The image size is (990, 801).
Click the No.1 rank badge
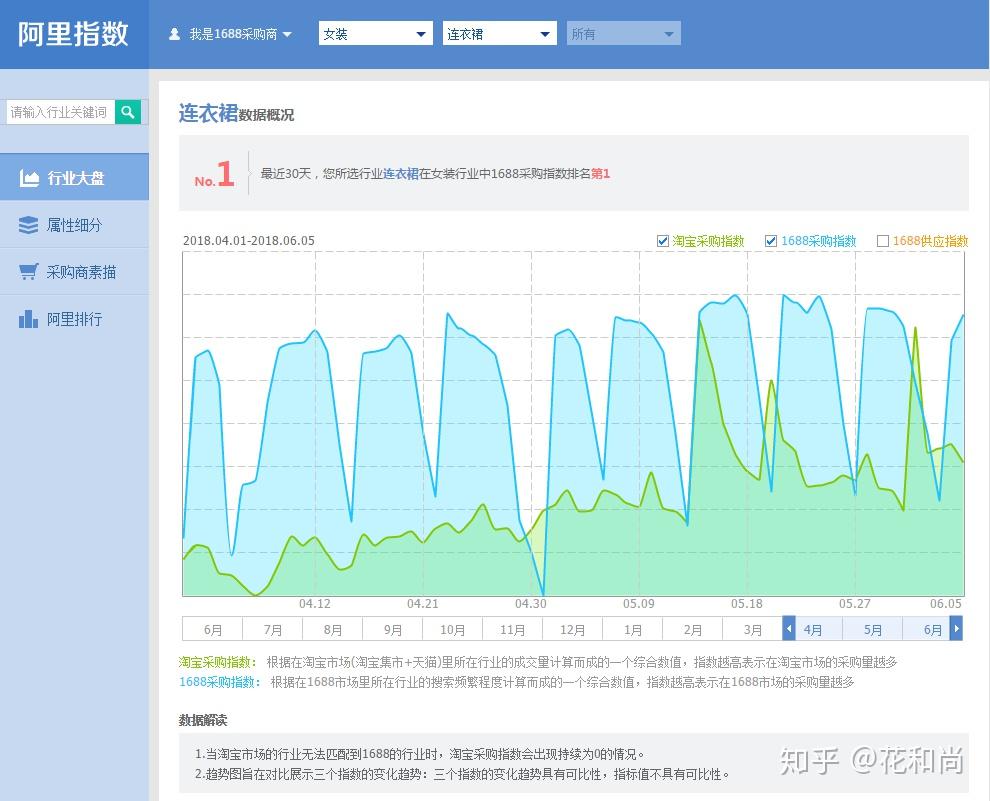[215, 174]
